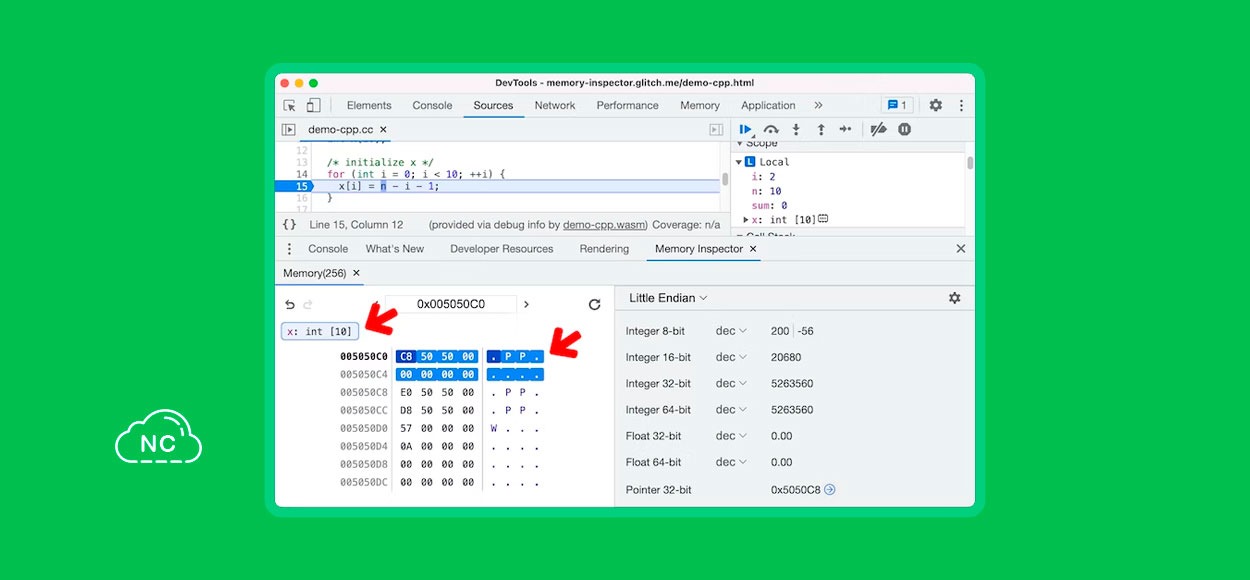
Task: Switch to the Console tab in top bar
Action: [x=432, y=105]
